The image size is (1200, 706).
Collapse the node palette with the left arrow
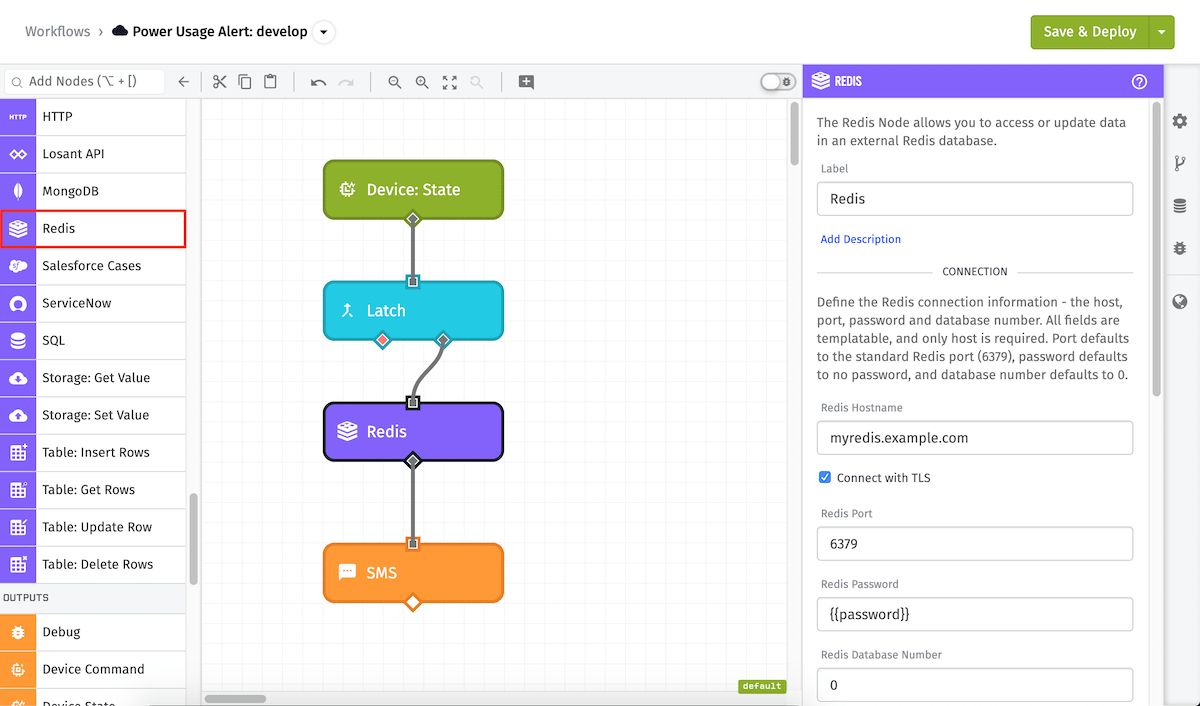pyautogui.click(x=183, y=82)
